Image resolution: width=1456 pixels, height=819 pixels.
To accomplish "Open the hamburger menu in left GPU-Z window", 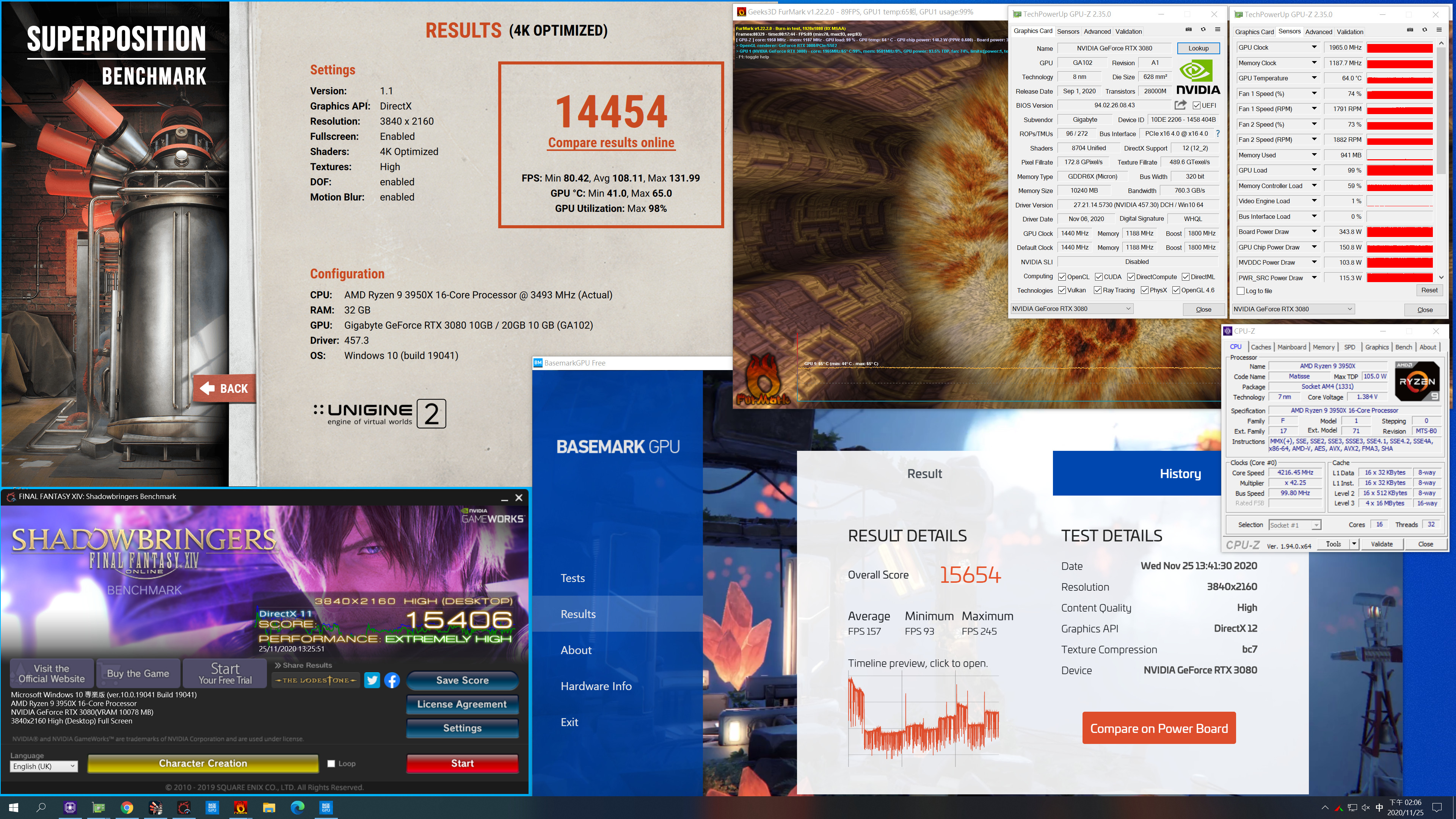I will (x=1218, y=30).
